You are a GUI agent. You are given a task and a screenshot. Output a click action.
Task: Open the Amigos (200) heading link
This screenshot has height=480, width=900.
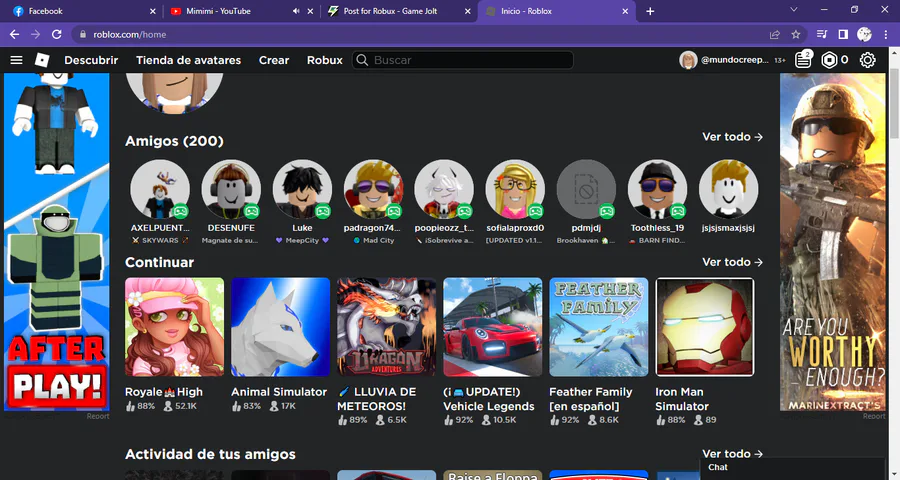click(x=174, y=141)
